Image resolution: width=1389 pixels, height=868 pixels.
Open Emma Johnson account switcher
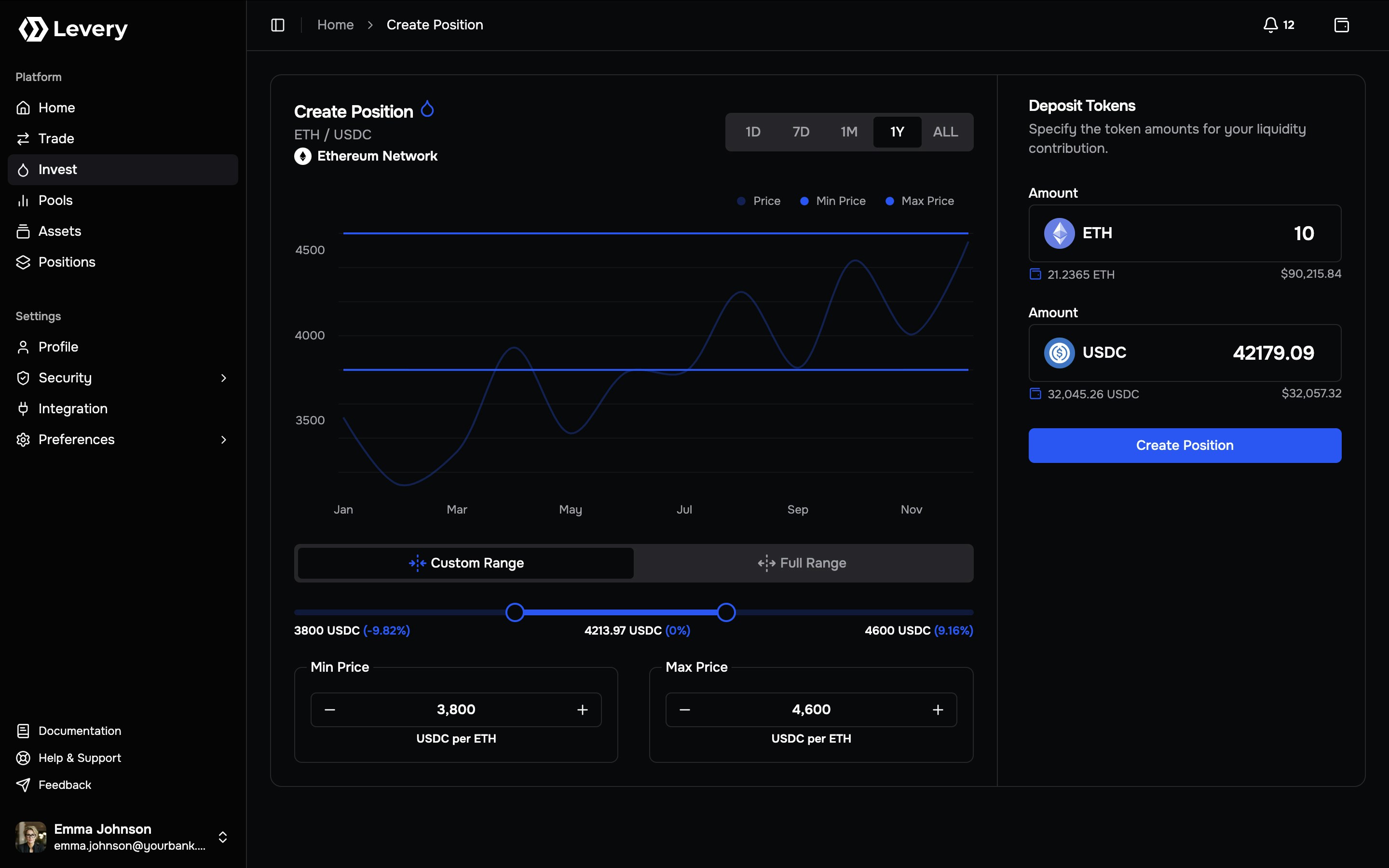pyautogui.click(x=223, y=837)
